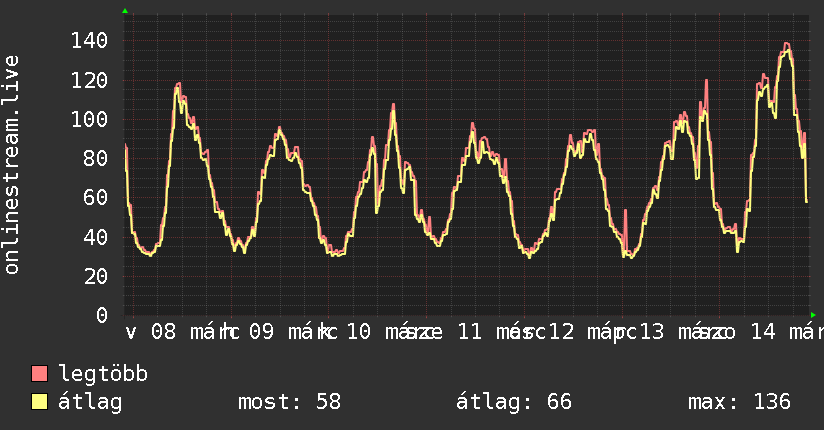
Task: Click the '12' date label on x-axis
Action: click(561, 332)
